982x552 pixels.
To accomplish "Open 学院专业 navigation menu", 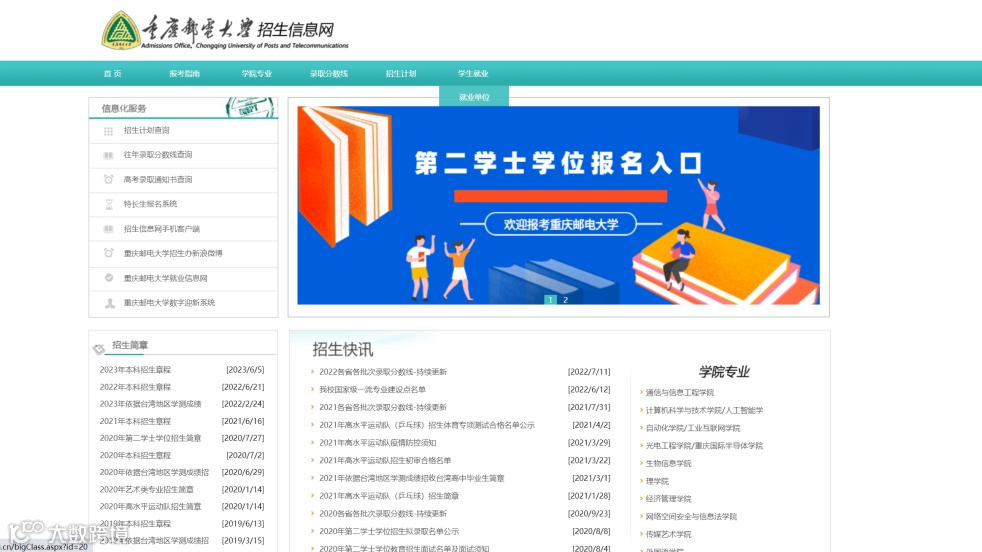I will pyautogui.click(x=257, y=73).
